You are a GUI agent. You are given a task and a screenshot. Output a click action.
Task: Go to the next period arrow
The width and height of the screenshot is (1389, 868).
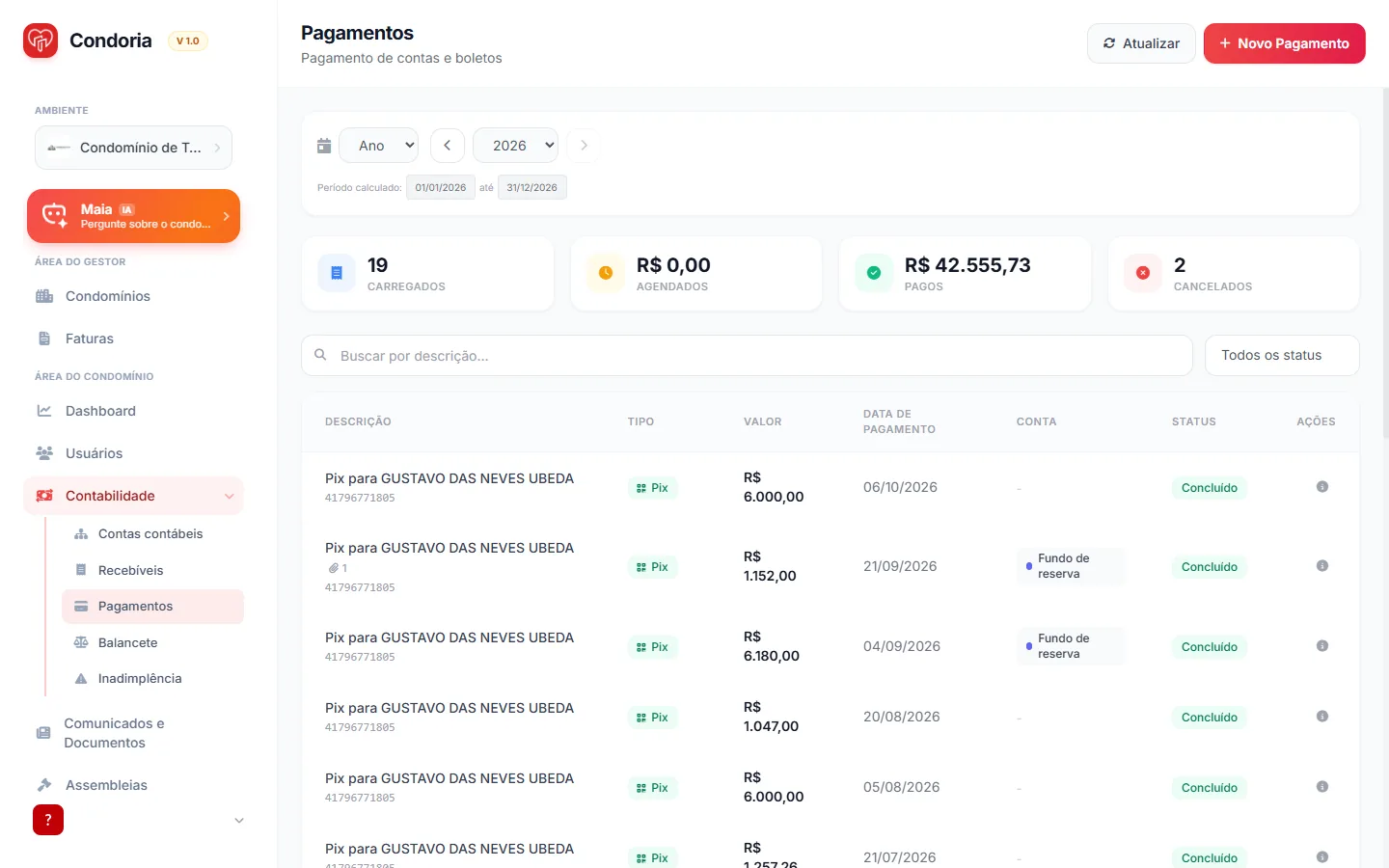[x=584, y=146]
